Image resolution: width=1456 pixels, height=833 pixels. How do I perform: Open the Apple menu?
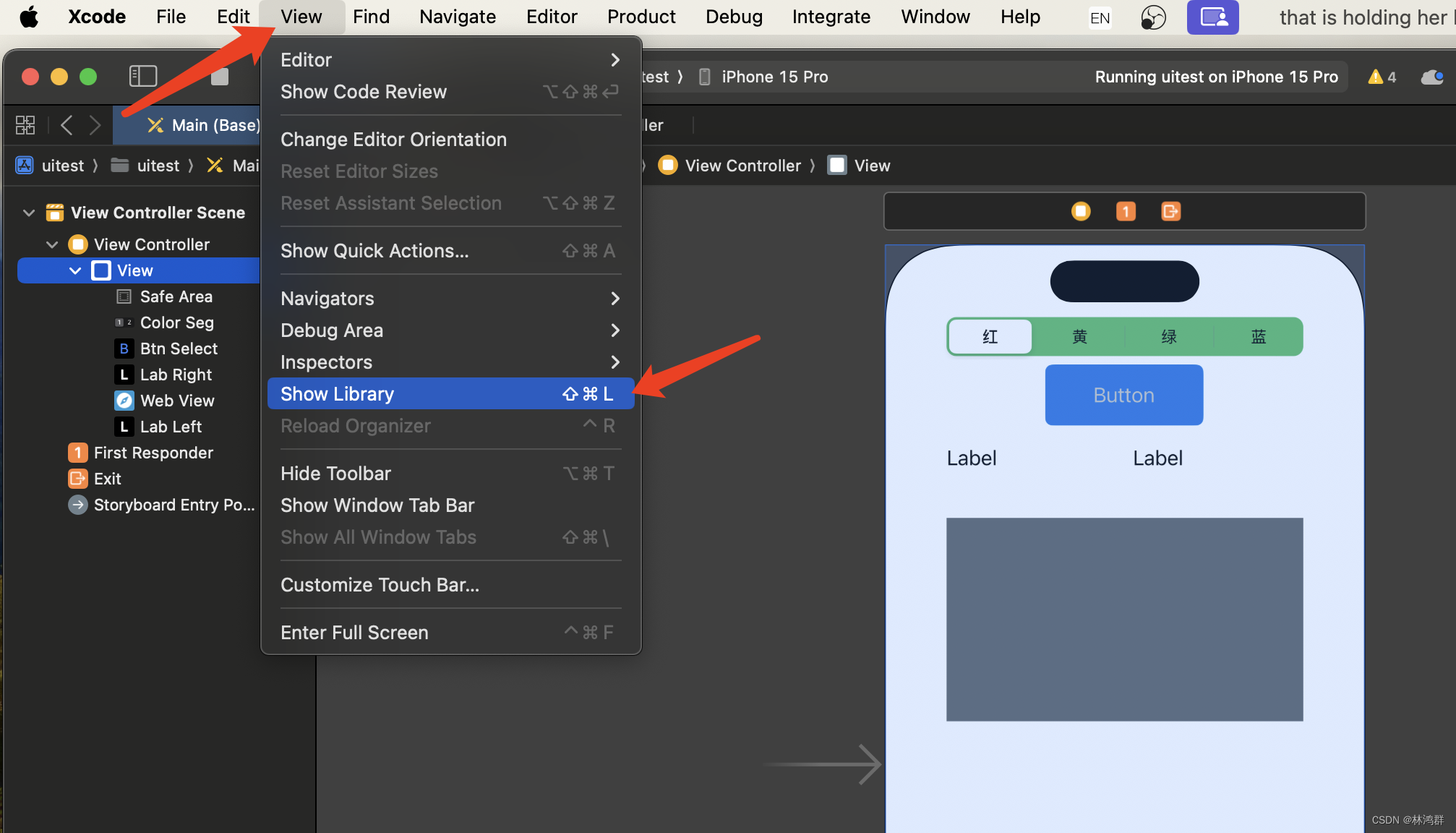point(29,17)
